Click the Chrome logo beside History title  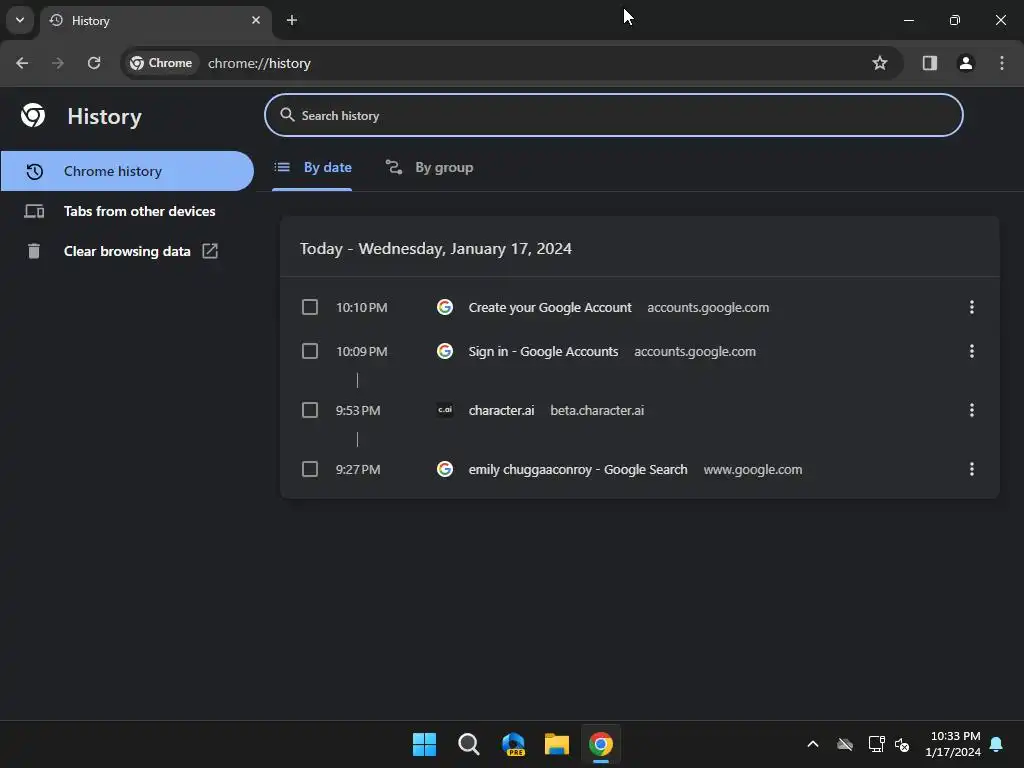coord(33,116)
